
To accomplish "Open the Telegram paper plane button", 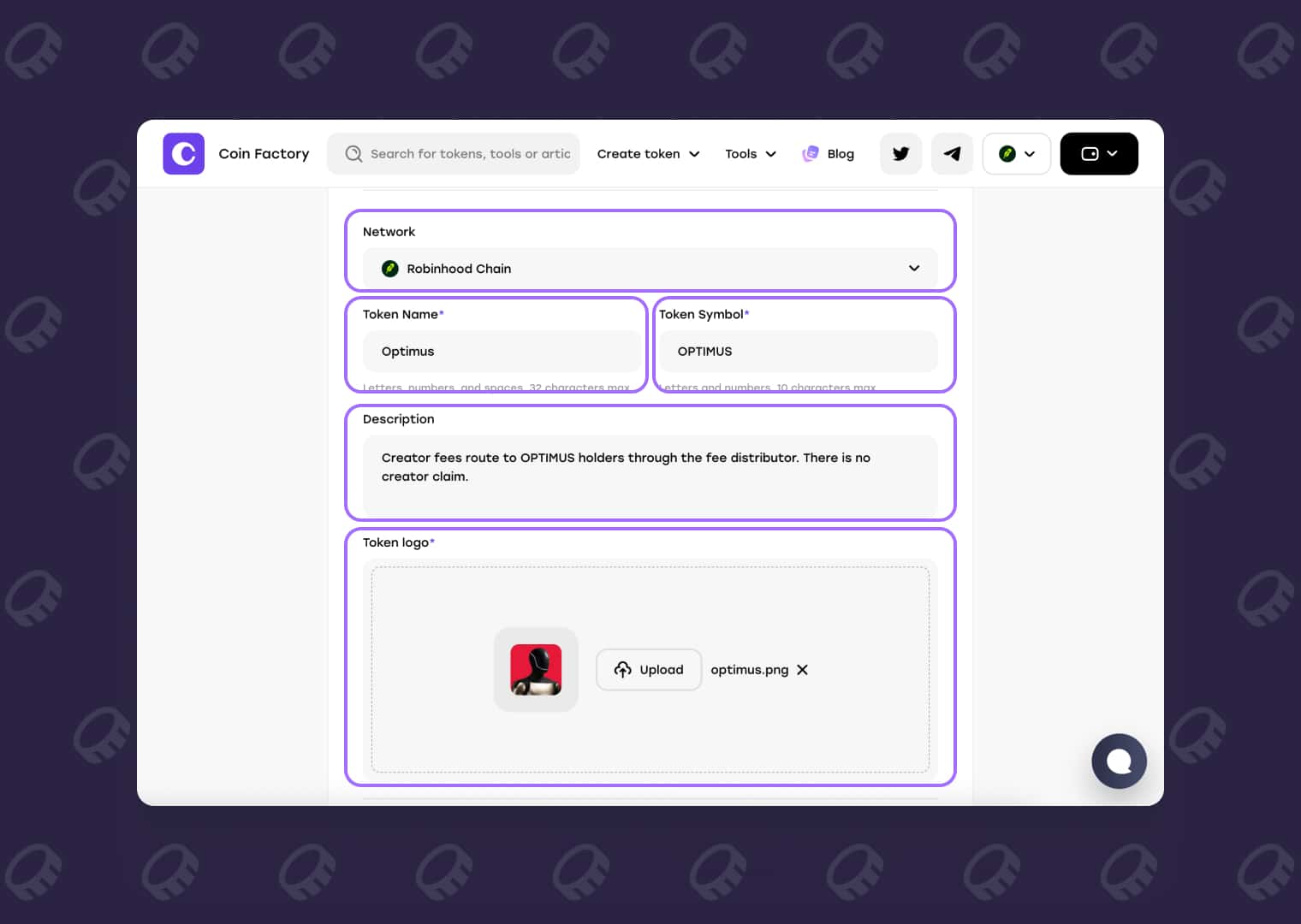I will (x=952, y=154).
